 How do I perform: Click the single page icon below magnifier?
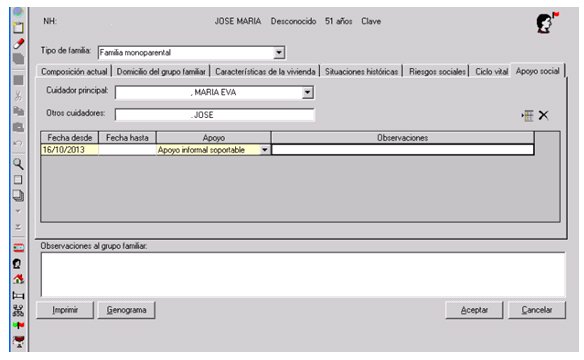[18, 180]
